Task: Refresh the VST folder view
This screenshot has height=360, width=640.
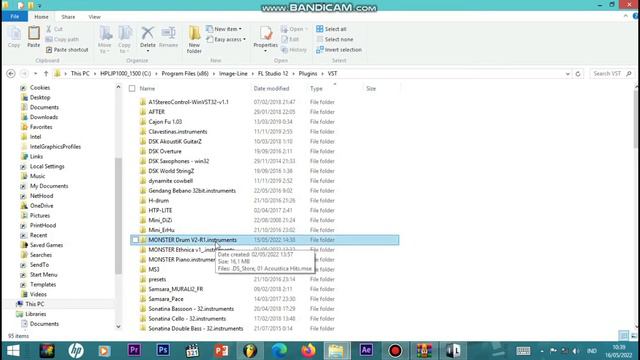Action: [578, 73]
